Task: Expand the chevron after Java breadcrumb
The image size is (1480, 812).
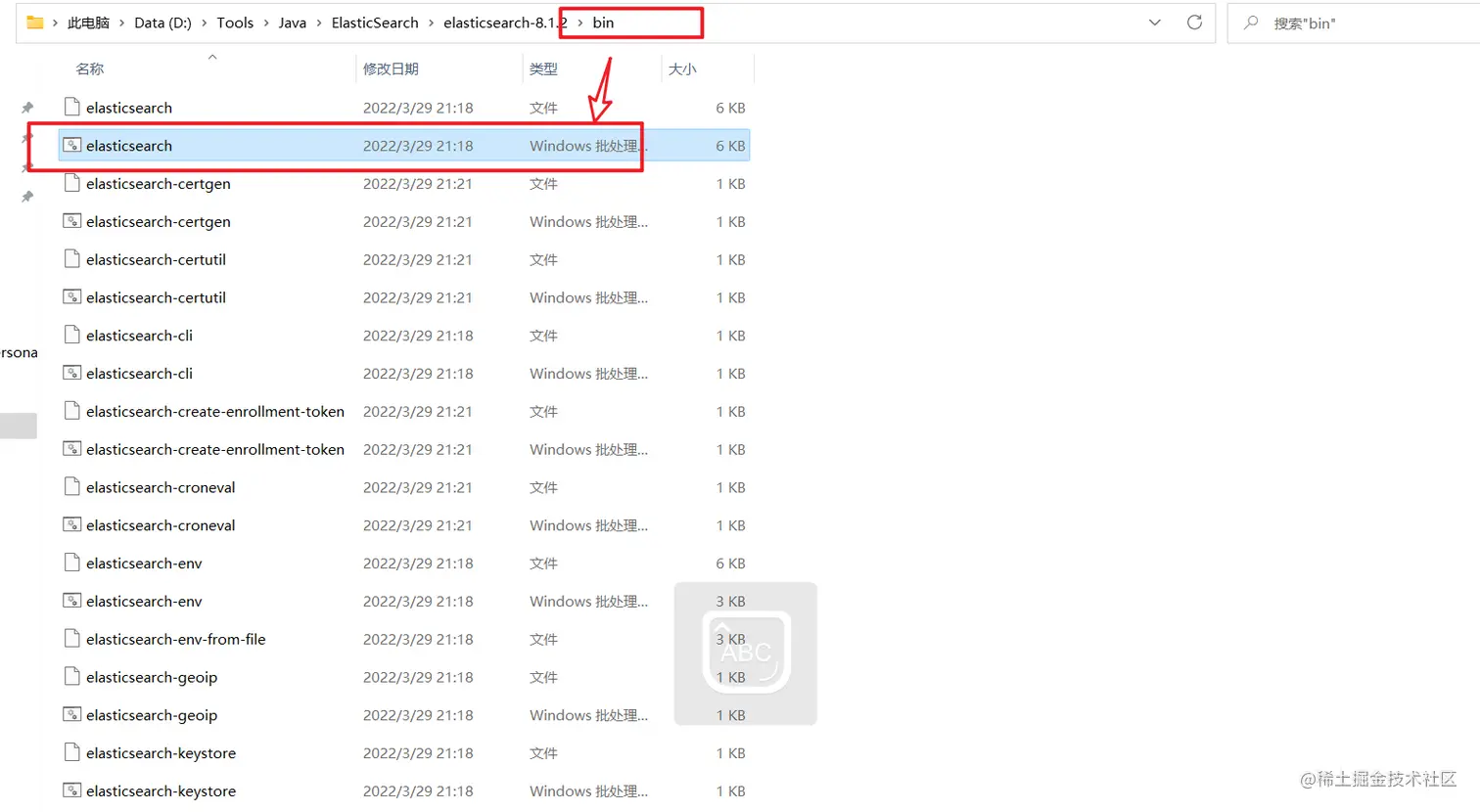Action: tap(319, 23)
